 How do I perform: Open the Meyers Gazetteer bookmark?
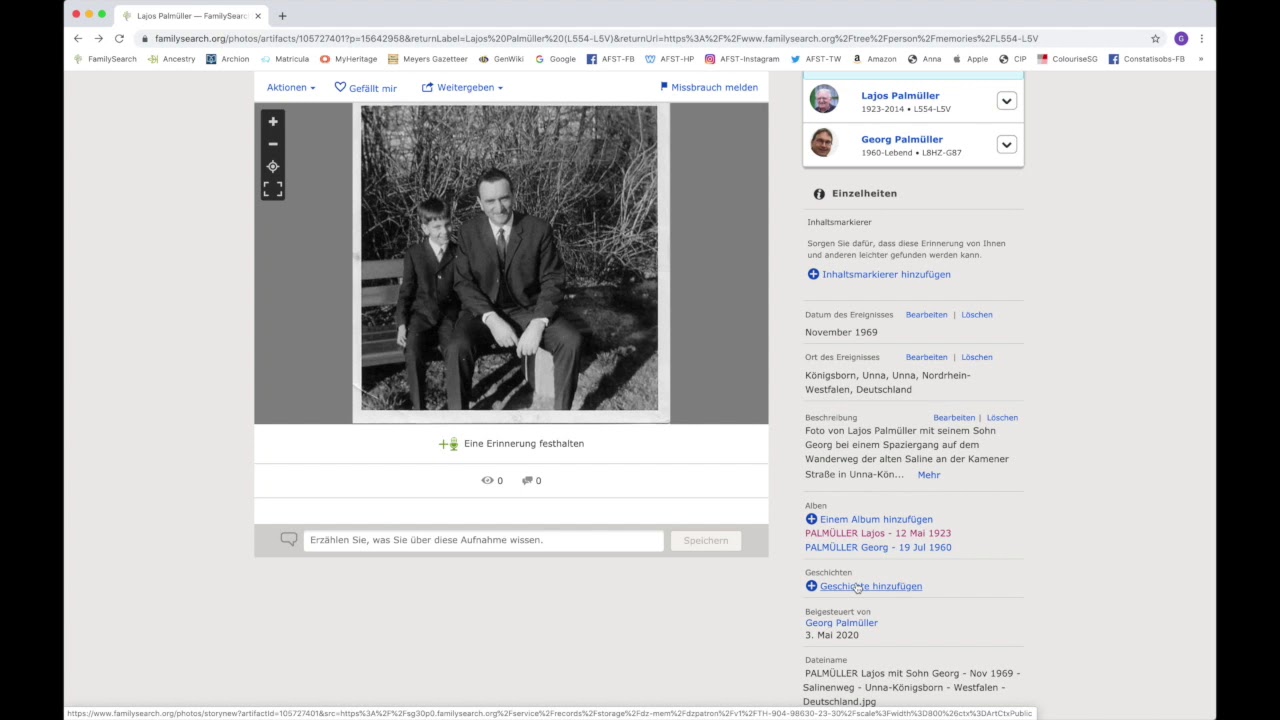coord(427,59)
